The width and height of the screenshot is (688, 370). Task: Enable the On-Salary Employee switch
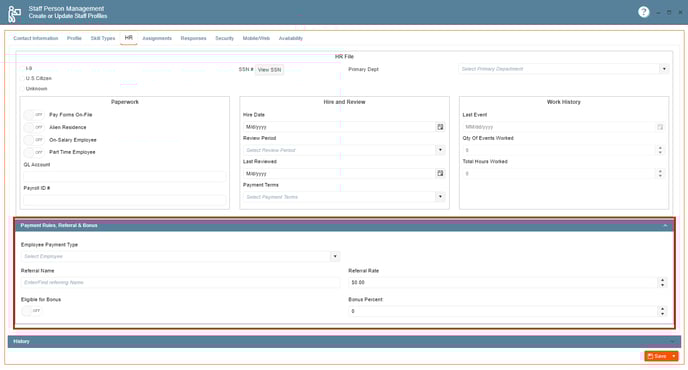(x=34, y=140)
